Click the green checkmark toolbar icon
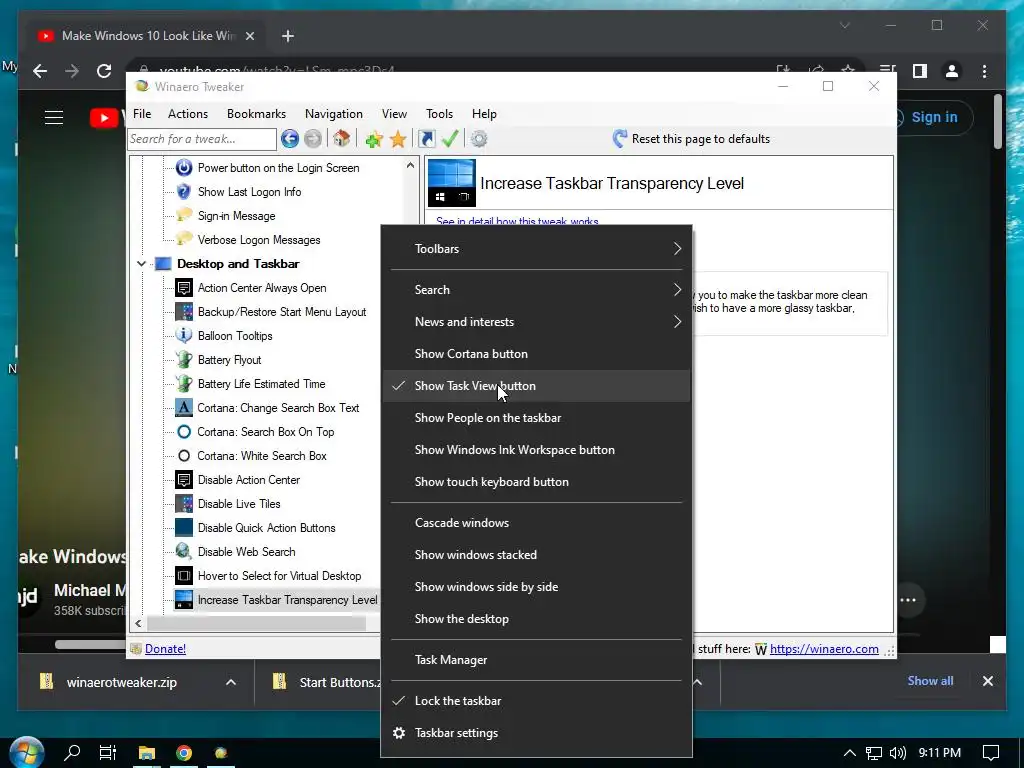This screenshot has height=768, width=1024. (x=450, y=138)
